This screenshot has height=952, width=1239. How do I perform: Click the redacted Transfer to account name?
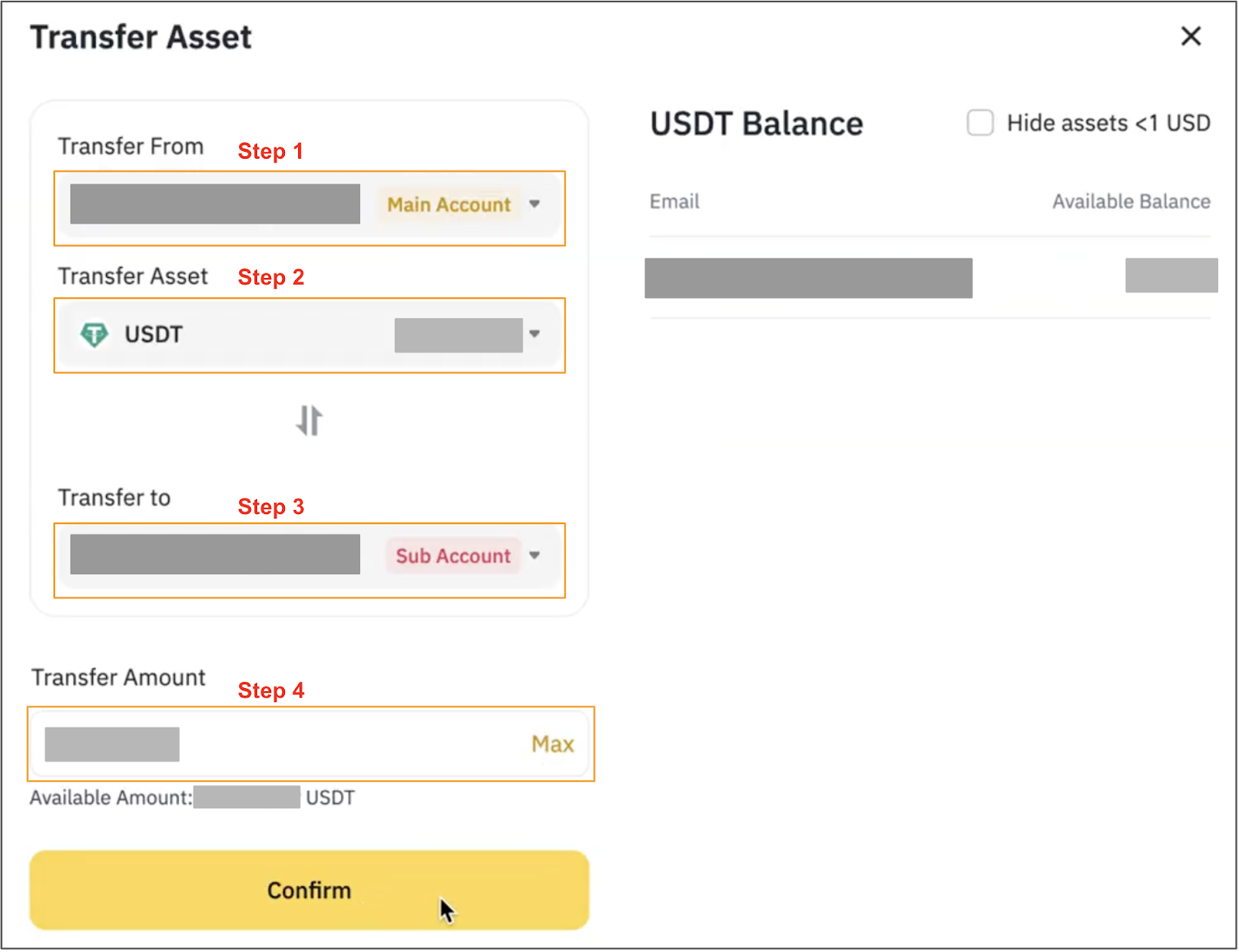(215, 554)
